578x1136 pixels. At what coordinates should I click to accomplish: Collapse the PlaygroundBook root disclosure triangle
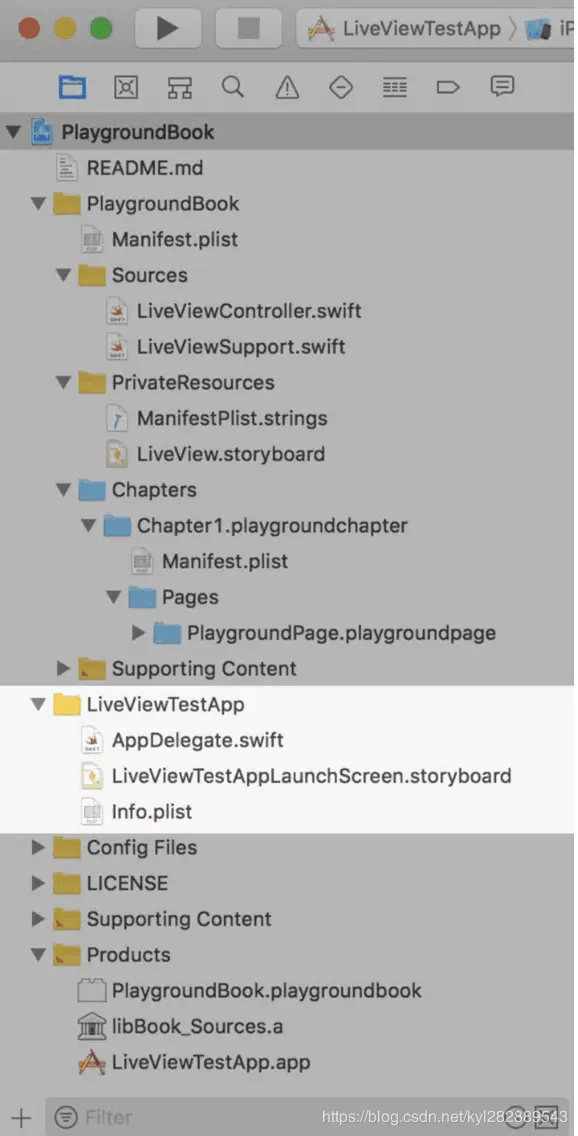pyautogui.click(x=12, y=131)
